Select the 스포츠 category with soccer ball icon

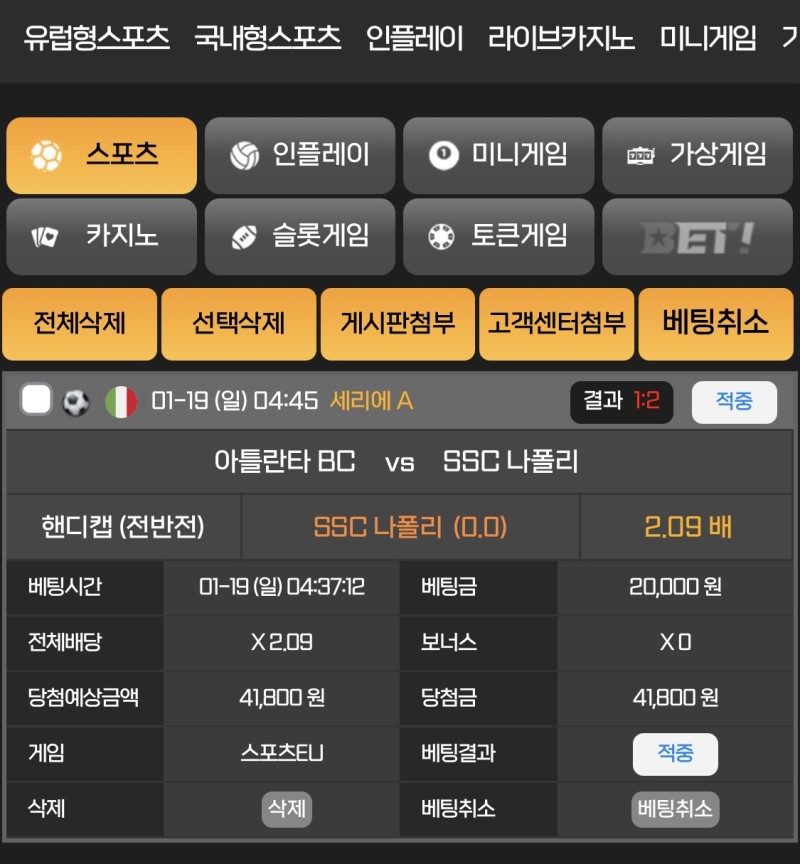[x=101, y=155]
